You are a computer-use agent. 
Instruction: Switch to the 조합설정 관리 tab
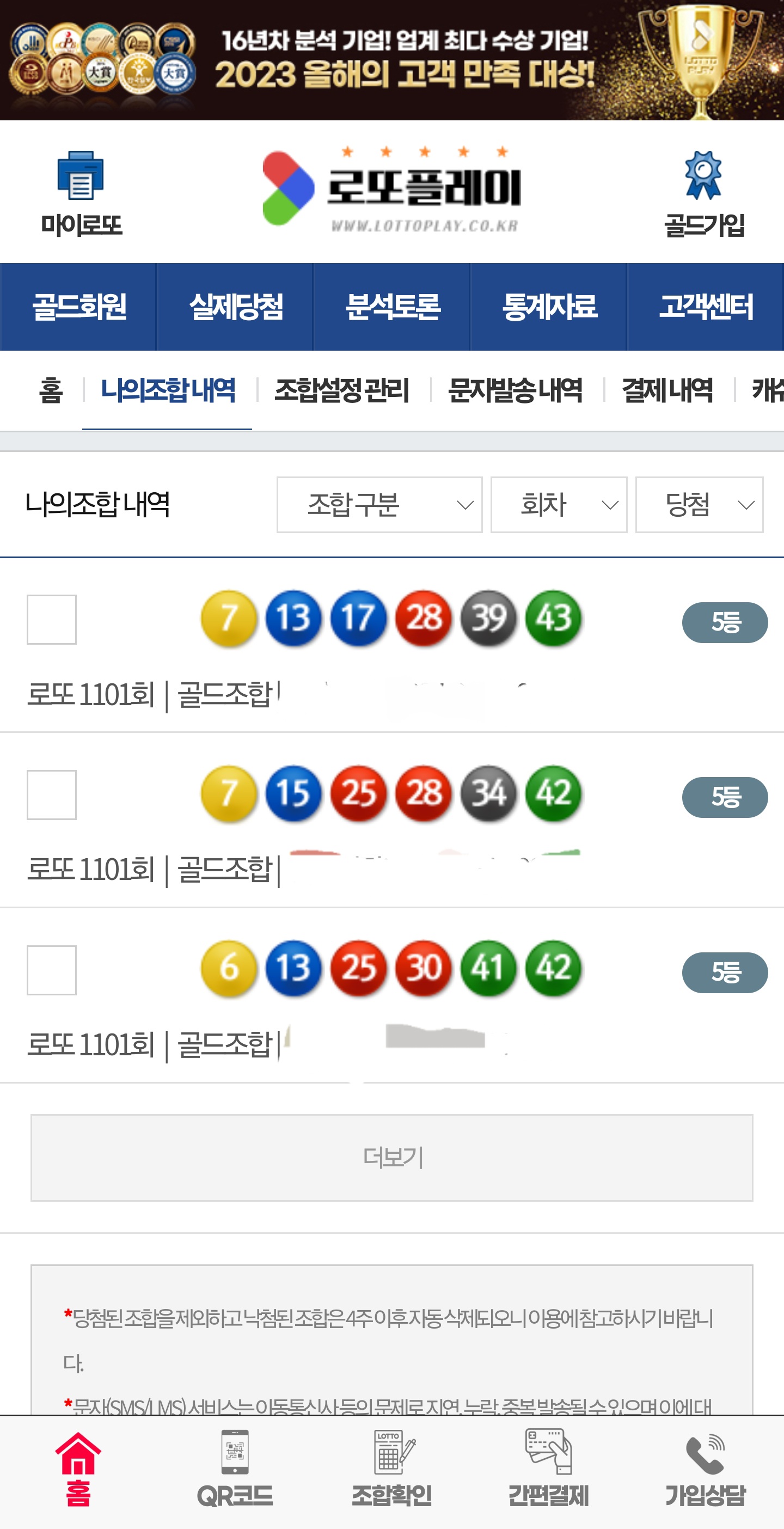coord(342,390)
